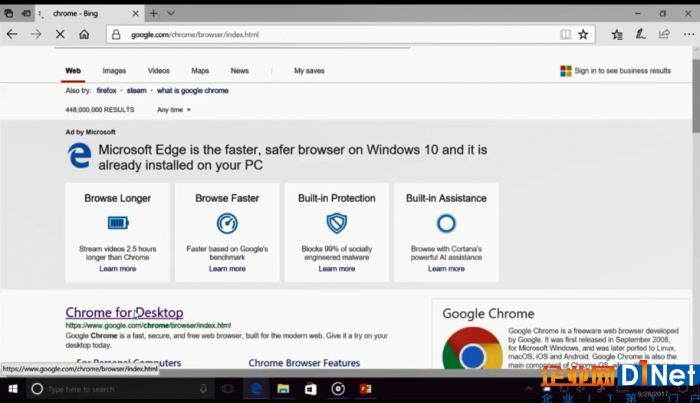This screenshot has width=700, height=403.
Task: Click the page vertical scrollbar thumb
Action: 696,96
